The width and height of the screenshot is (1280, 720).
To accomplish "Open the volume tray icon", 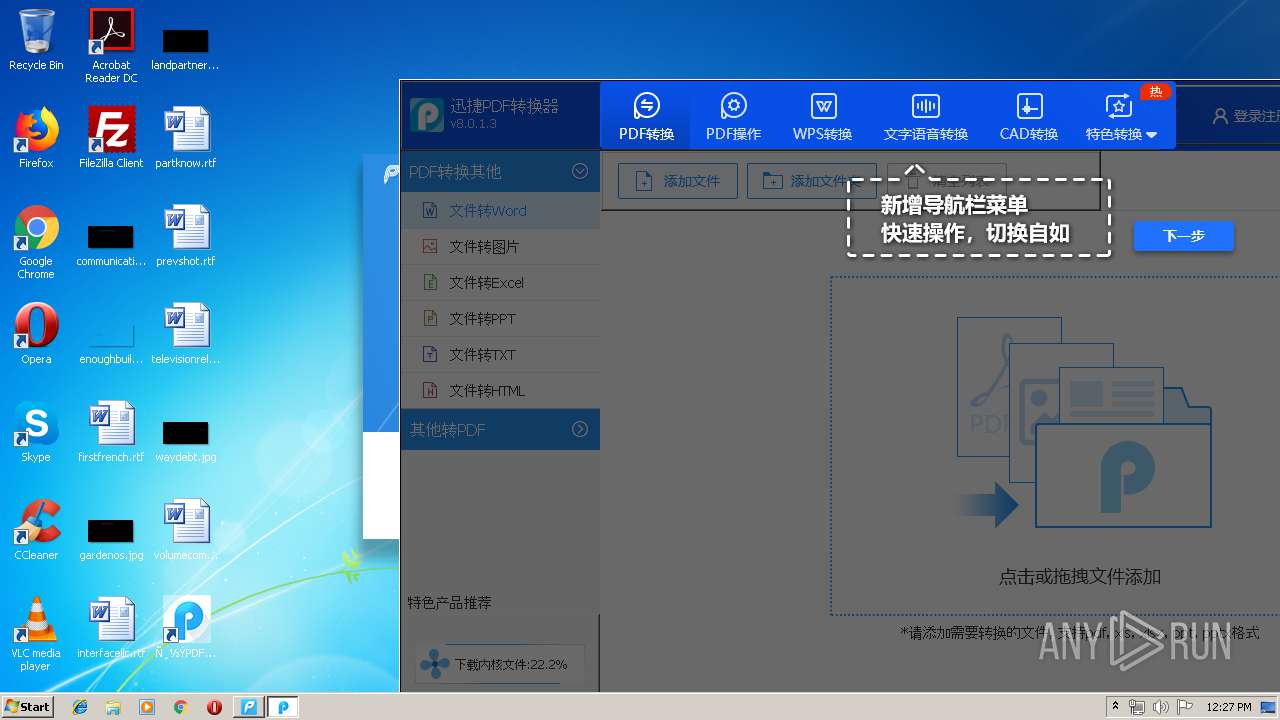I will [1160, 707].
